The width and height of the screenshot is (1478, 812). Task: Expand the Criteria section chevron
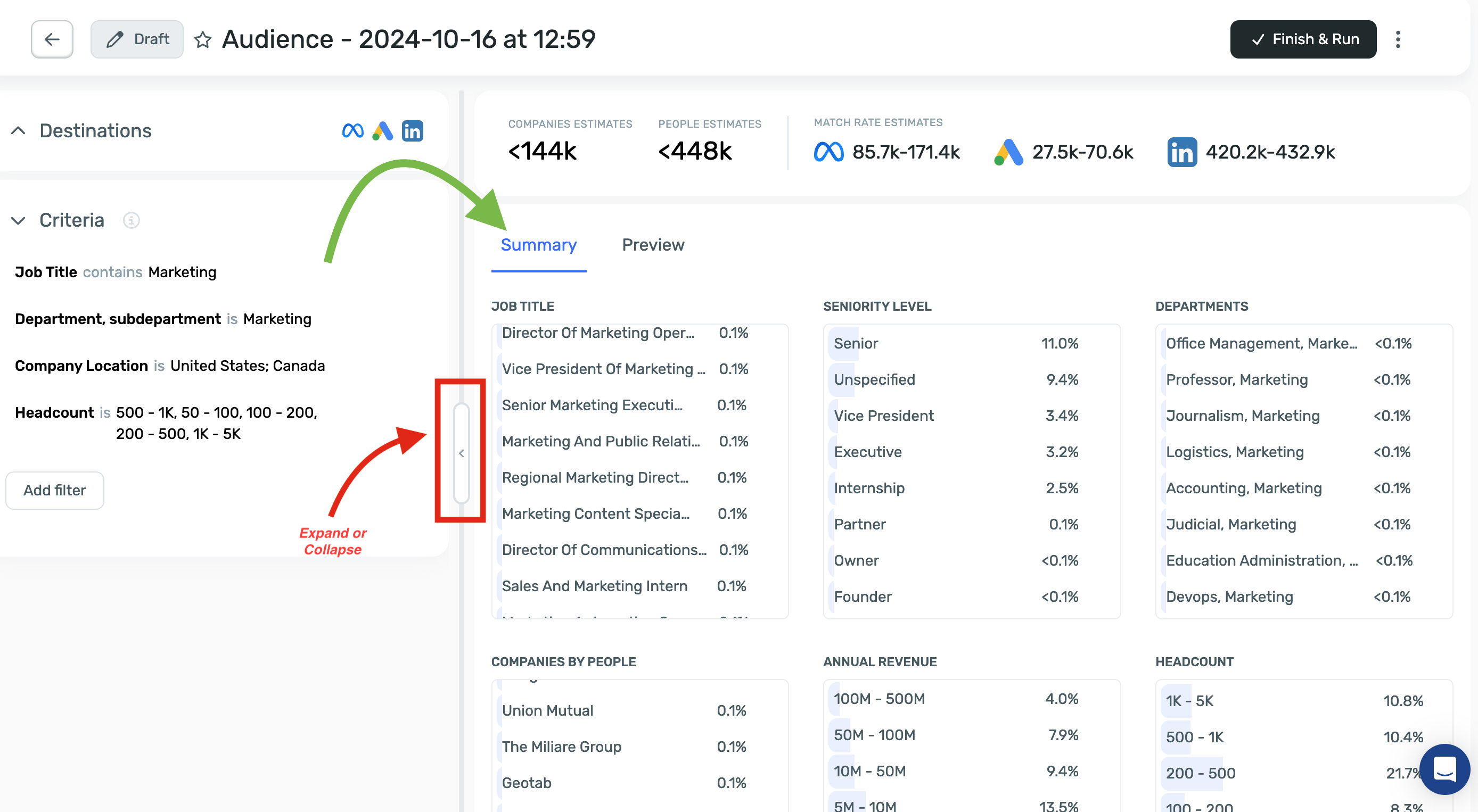[18, 220]
